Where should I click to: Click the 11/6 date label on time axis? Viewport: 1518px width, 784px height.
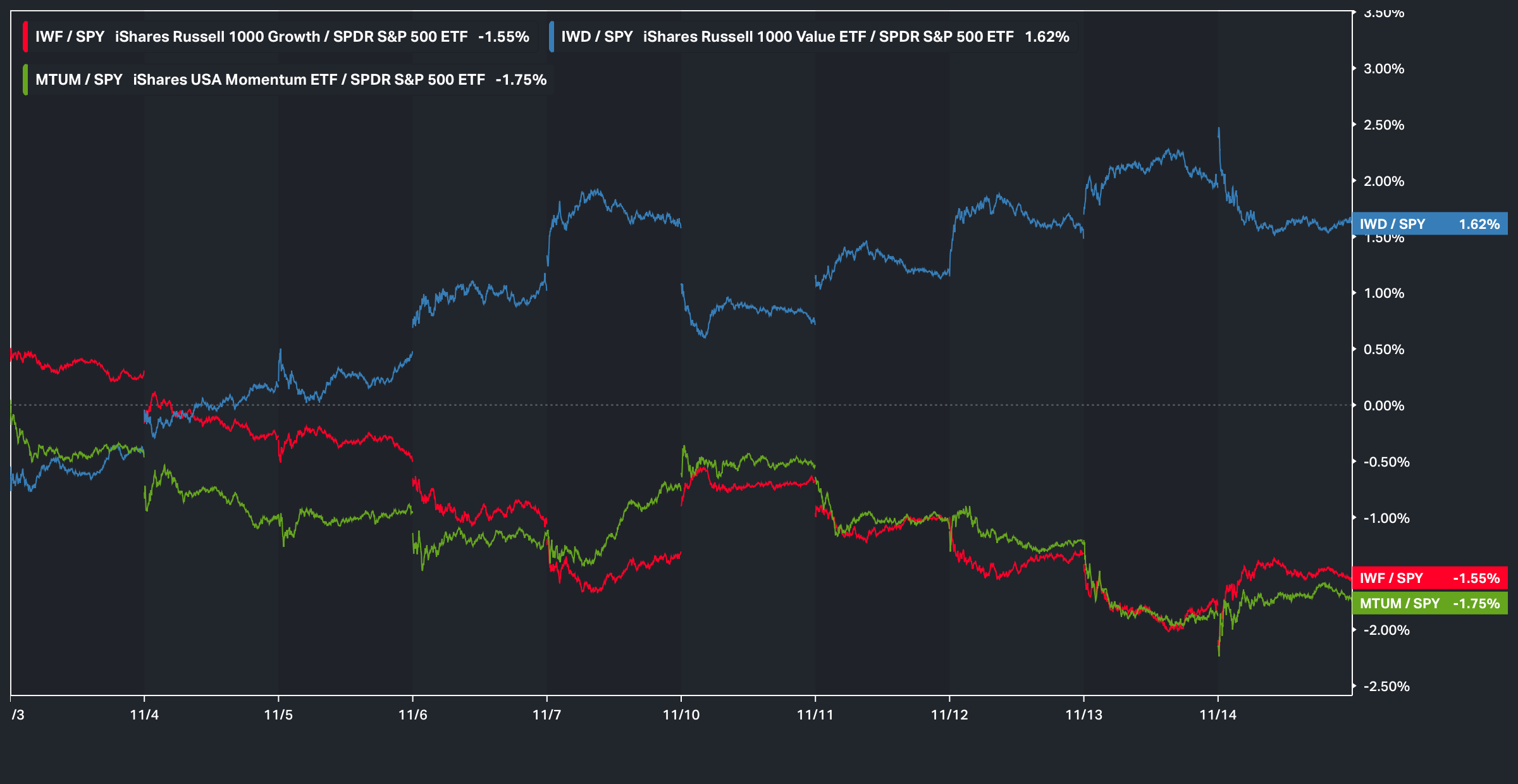click(x=412, y=714)
